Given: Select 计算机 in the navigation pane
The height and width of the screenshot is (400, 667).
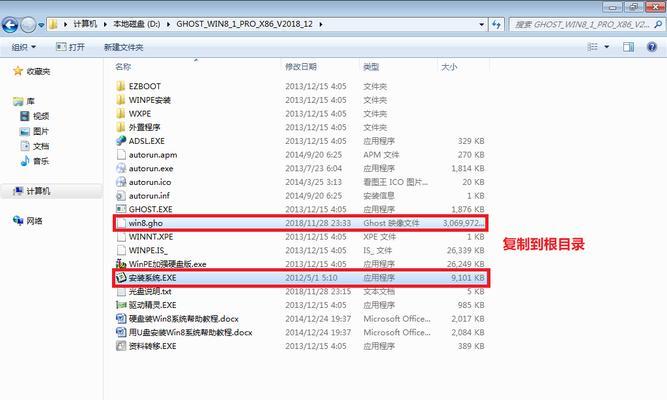Looking at the screenshot, I should tap(38, 191).
